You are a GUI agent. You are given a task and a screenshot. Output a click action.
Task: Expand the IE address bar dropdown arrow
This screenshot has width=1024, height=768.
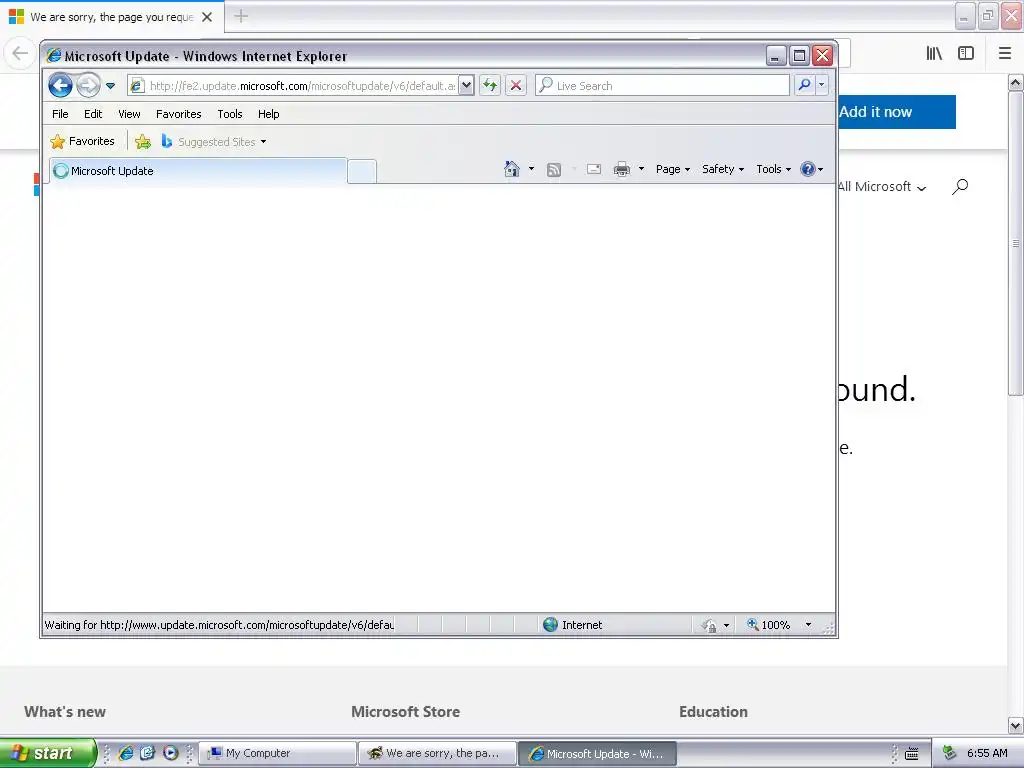coord(466,86)
